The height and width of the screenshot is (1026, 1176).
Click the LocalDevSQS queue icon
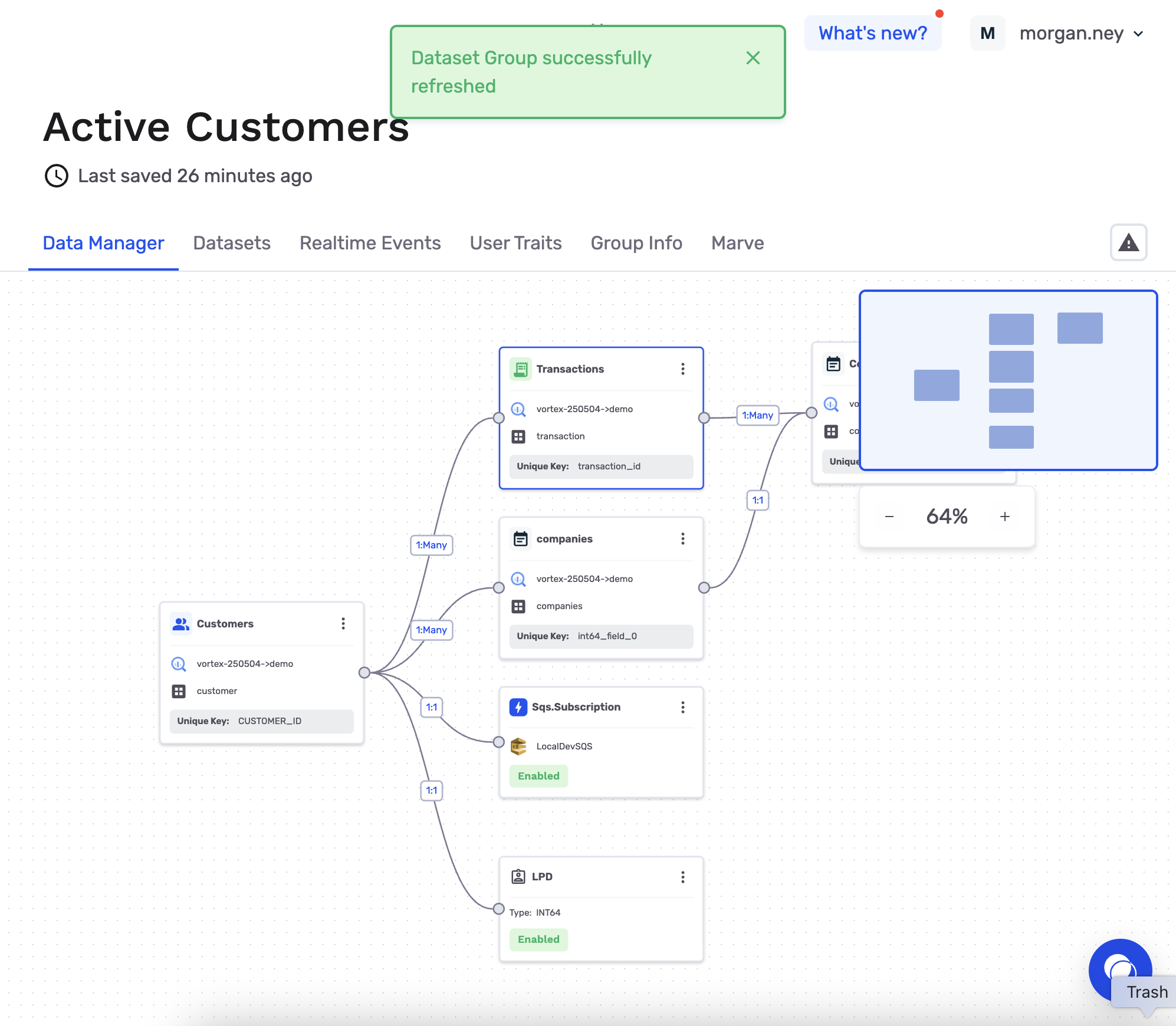point(518,747)
